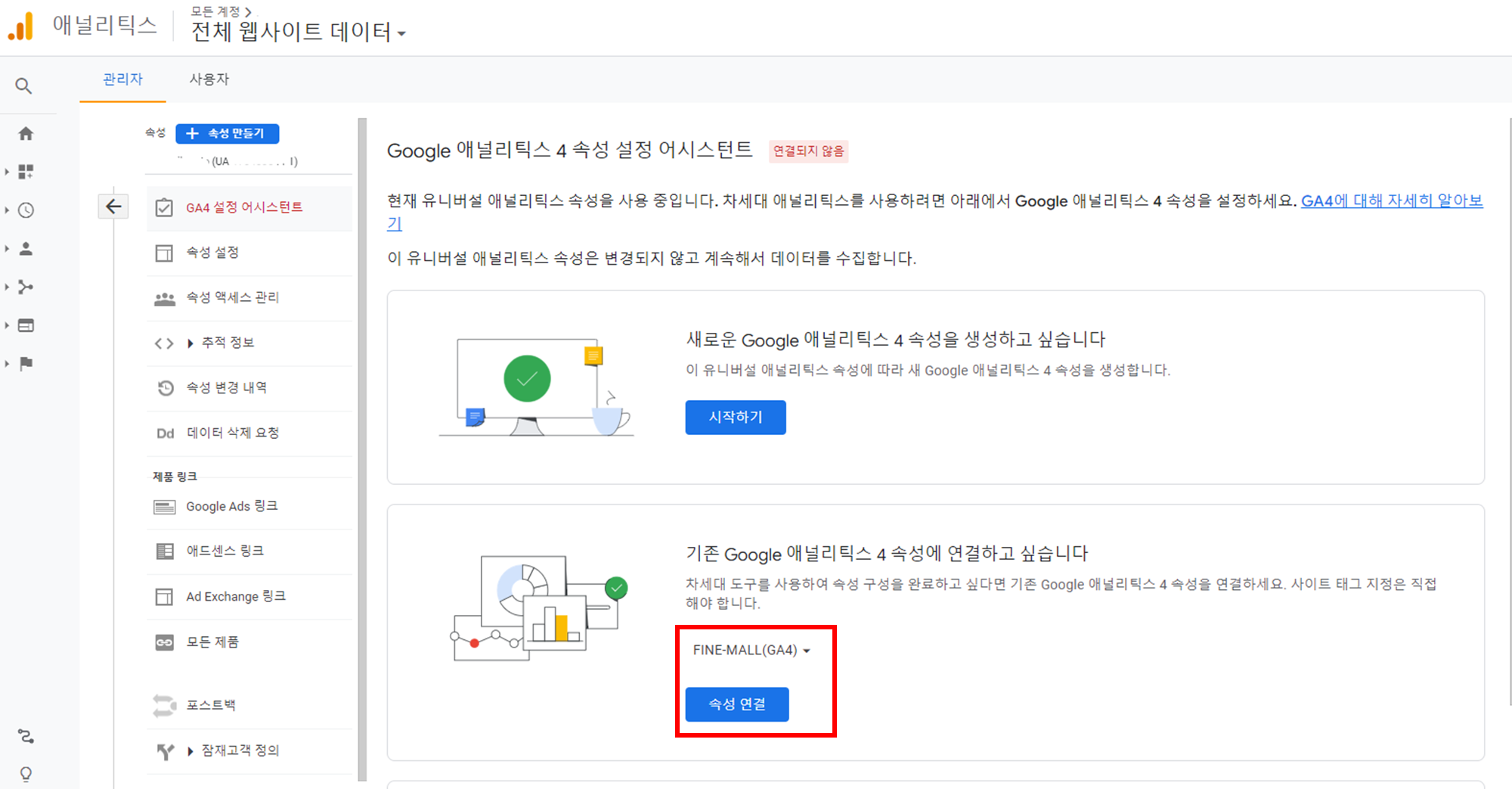Open 속성 변경 내역 menu item
The height and width of the screenshot is (789, 1512).
[x=249, y=388]
